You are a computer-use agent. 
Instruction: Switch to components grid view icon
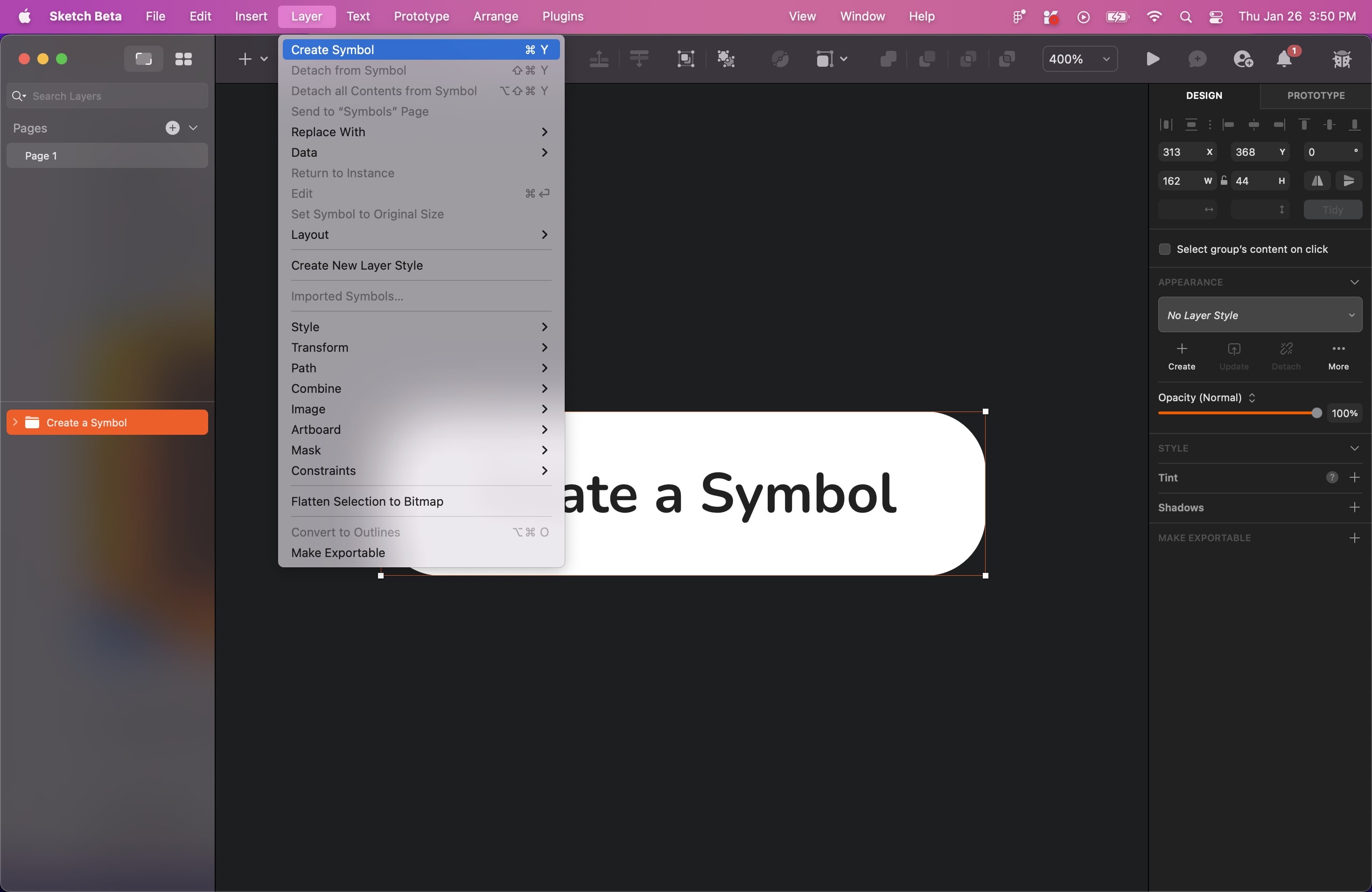click(x=183, y=59)
